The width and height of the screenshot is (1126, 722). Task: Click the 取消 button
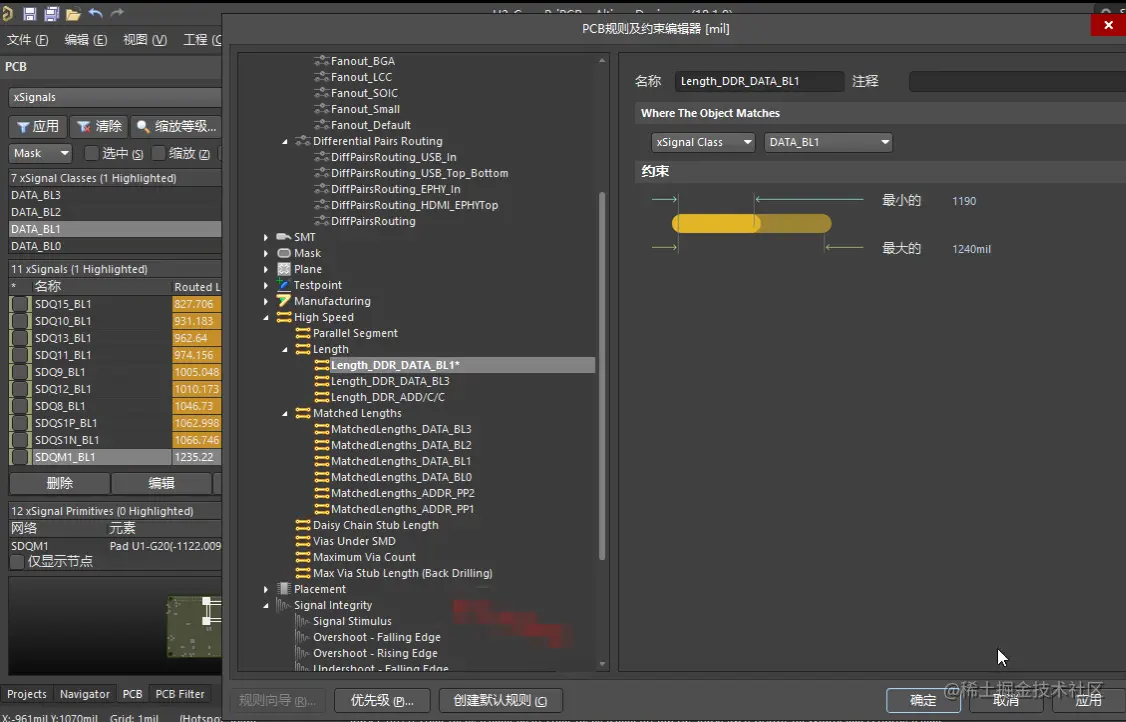click(x=1006, y=700)
